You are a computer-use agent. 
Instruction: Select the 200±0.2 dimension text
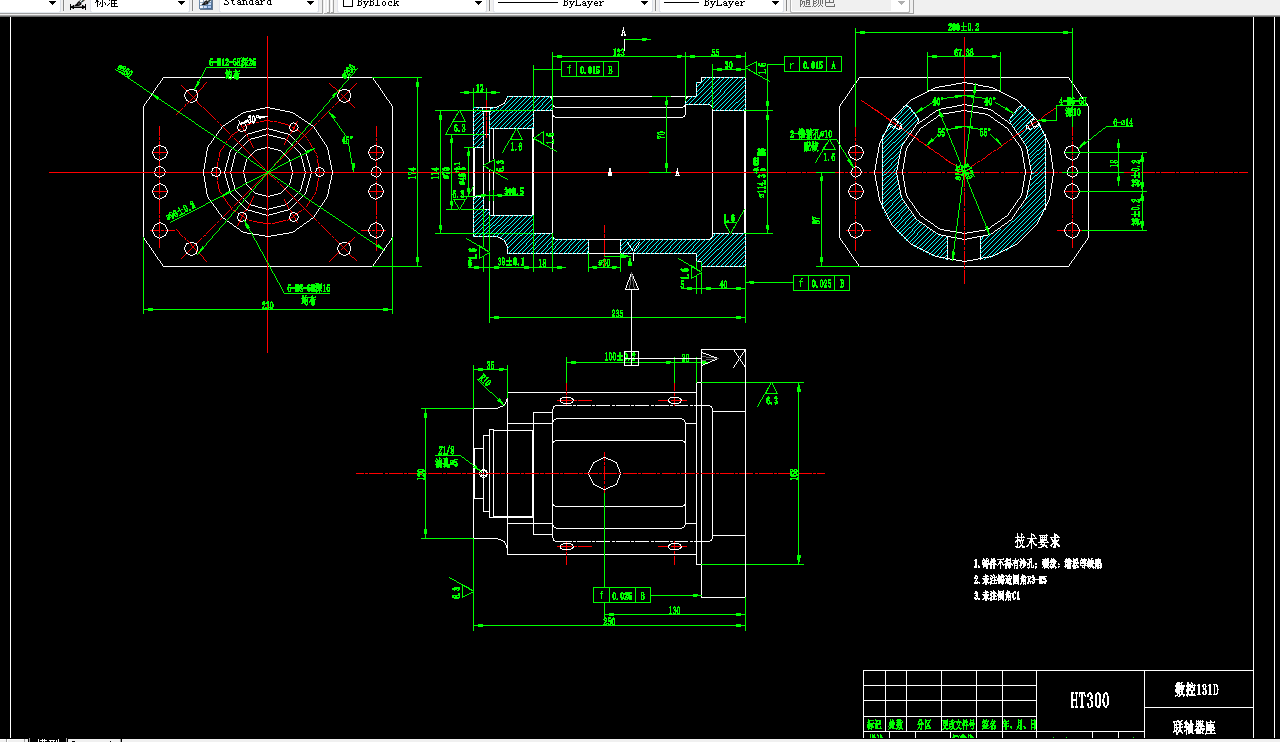tap(964, 26)
